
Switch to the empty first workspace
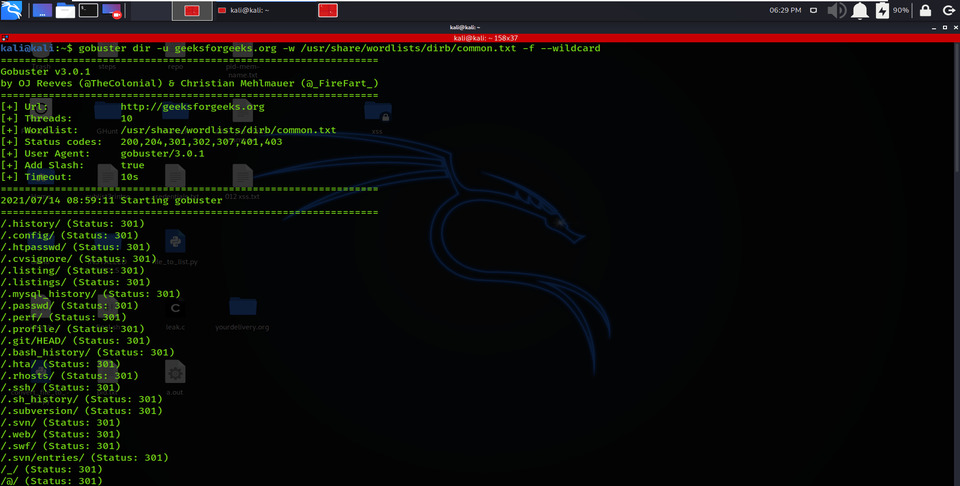pyautogui.click(x=151, y=10)
